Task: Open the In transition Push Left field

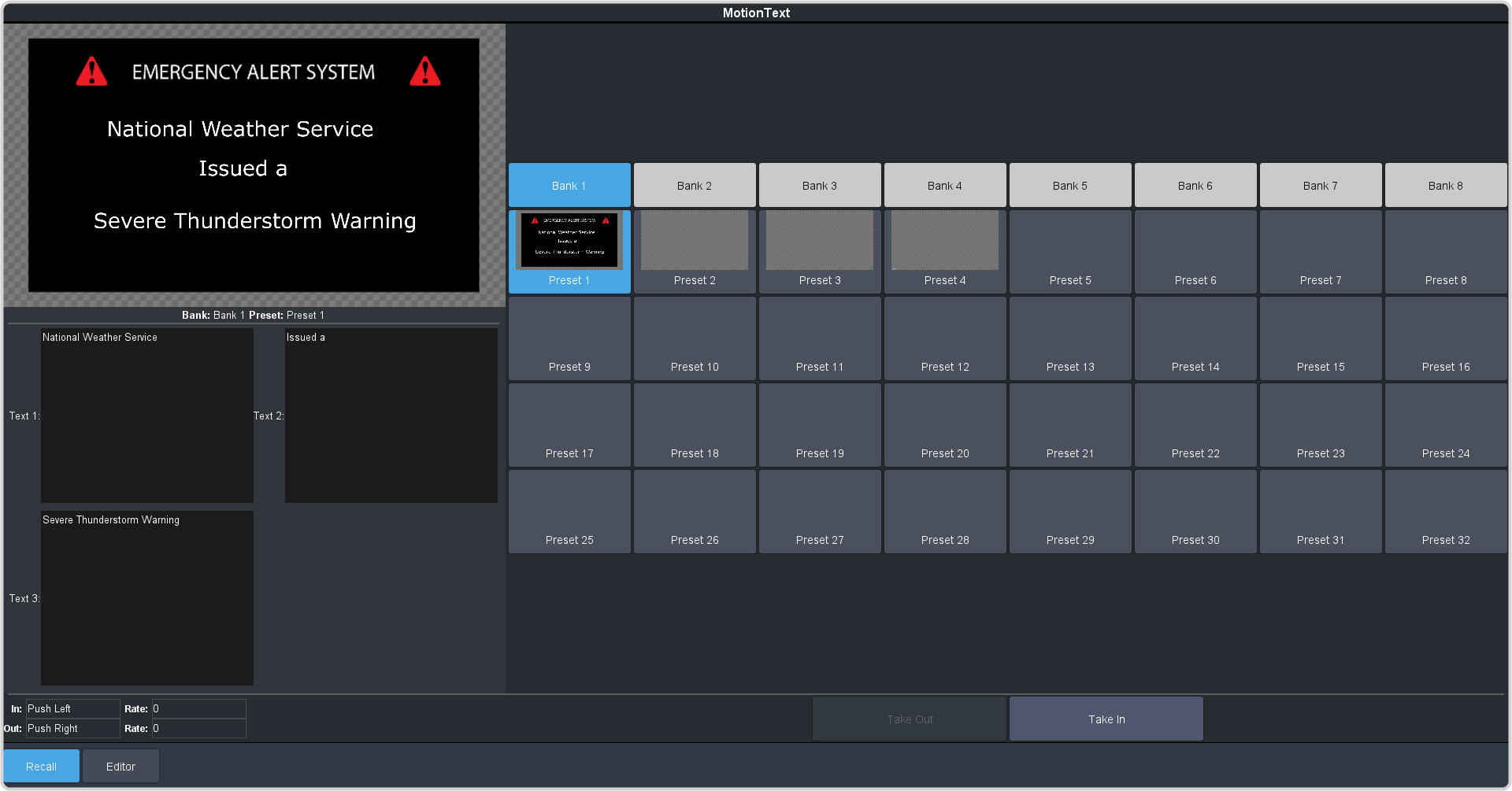Action: click(x=72, y=709)
